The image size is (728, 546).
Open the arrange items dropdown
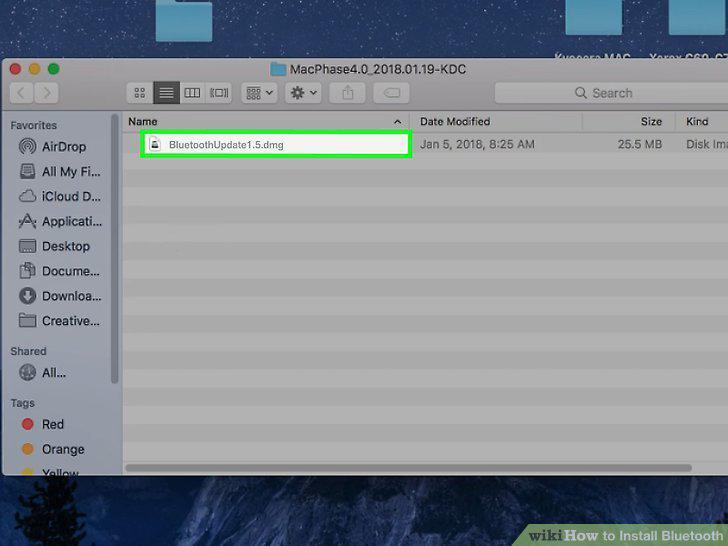[x=259, y=93]
